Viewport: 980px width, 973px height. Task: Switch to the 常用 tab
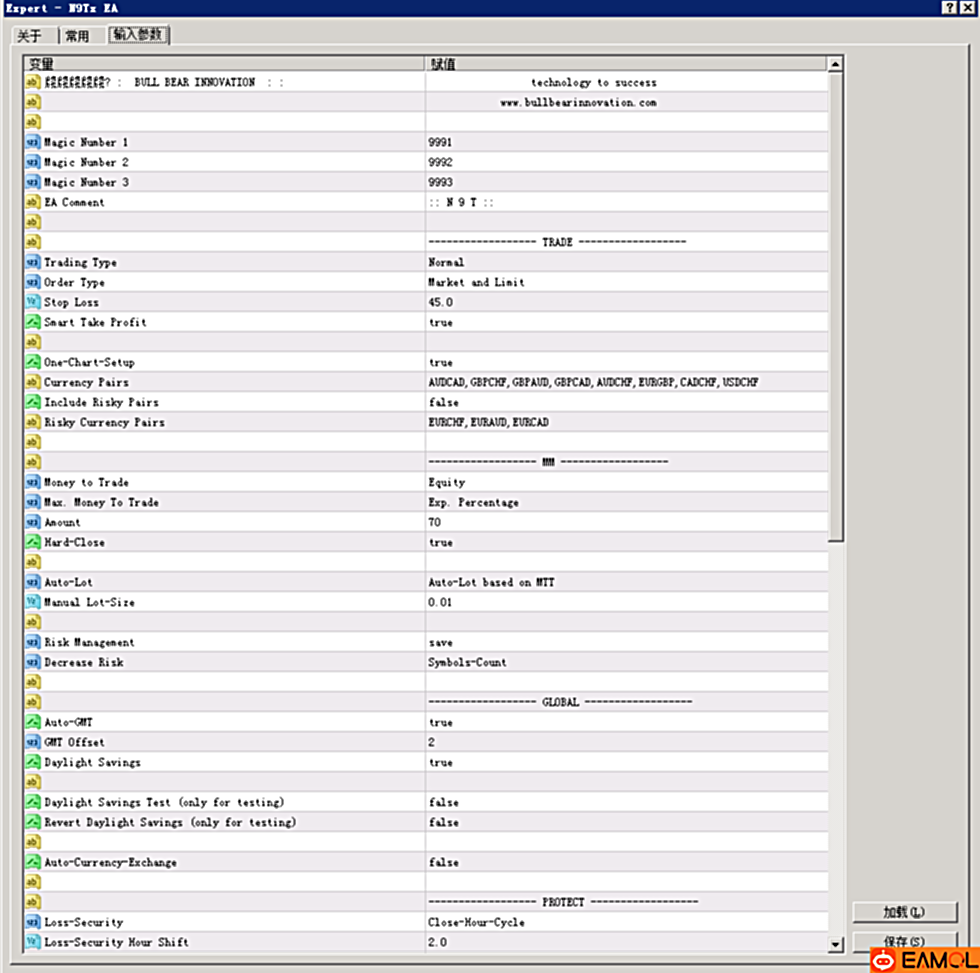pos(78,36)
